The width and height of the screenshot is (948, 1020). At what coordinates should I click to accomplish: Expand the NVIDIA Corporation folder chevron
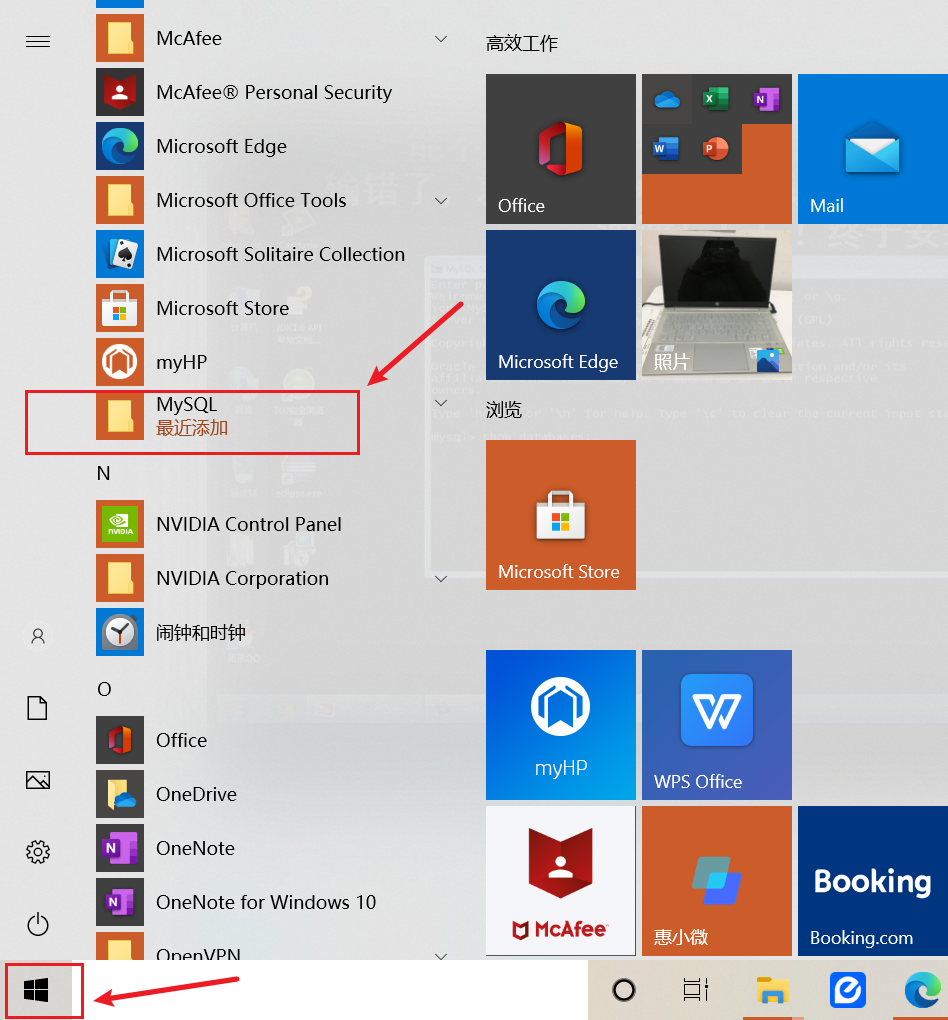pos(441,579)
